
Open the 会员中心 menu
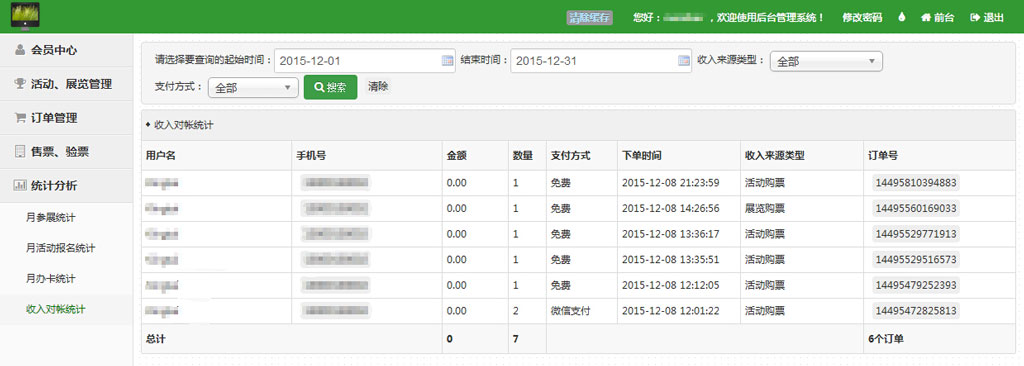(66, 50)
